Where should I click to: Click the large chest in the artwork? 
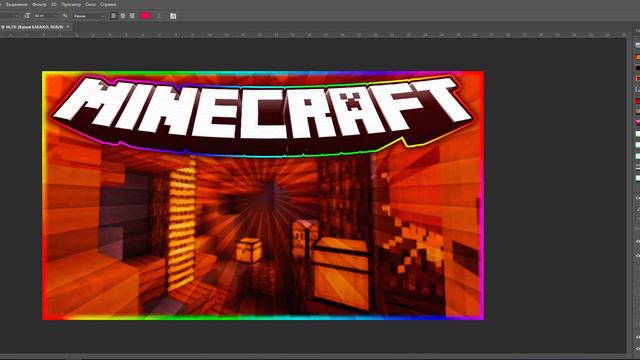coord(341,273)
